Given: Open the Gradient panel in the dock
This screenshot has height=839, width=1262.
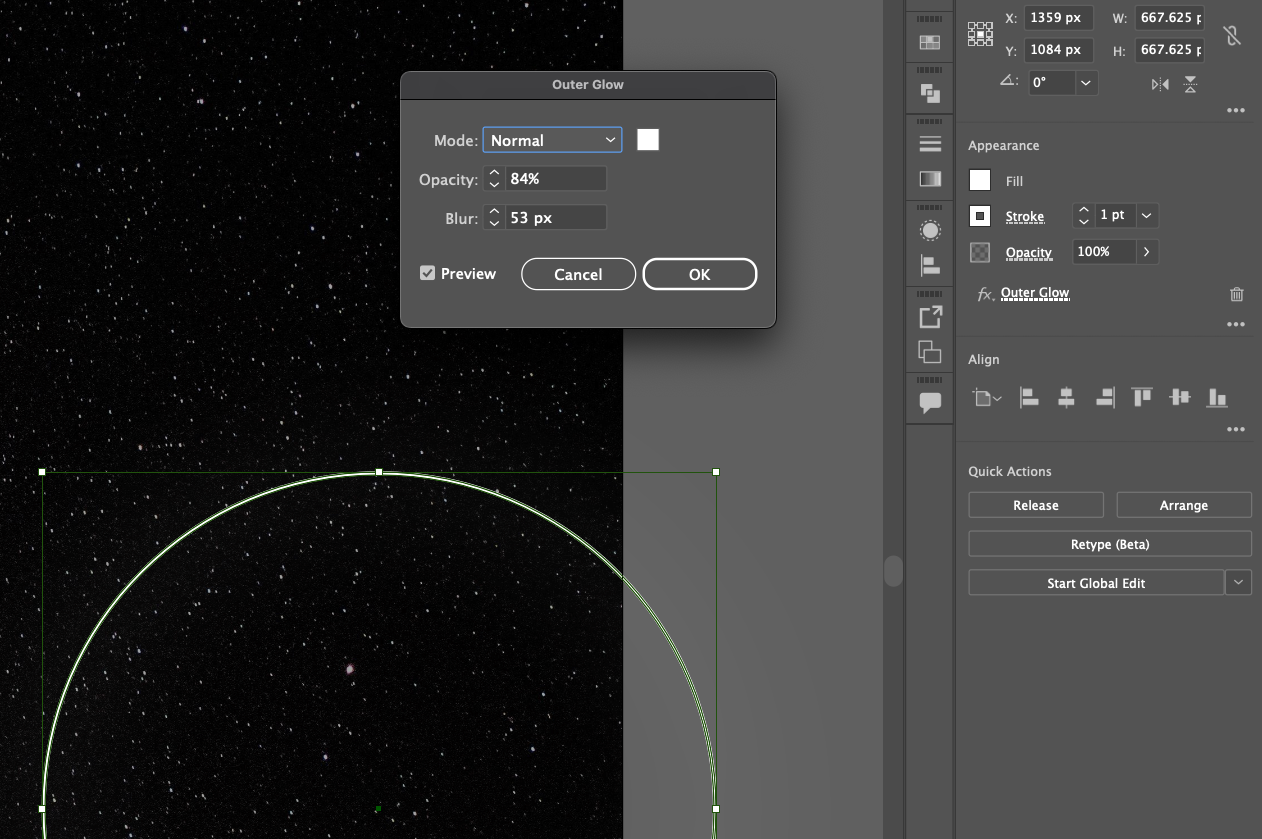Looking at the screenshot, I should 929,178.
